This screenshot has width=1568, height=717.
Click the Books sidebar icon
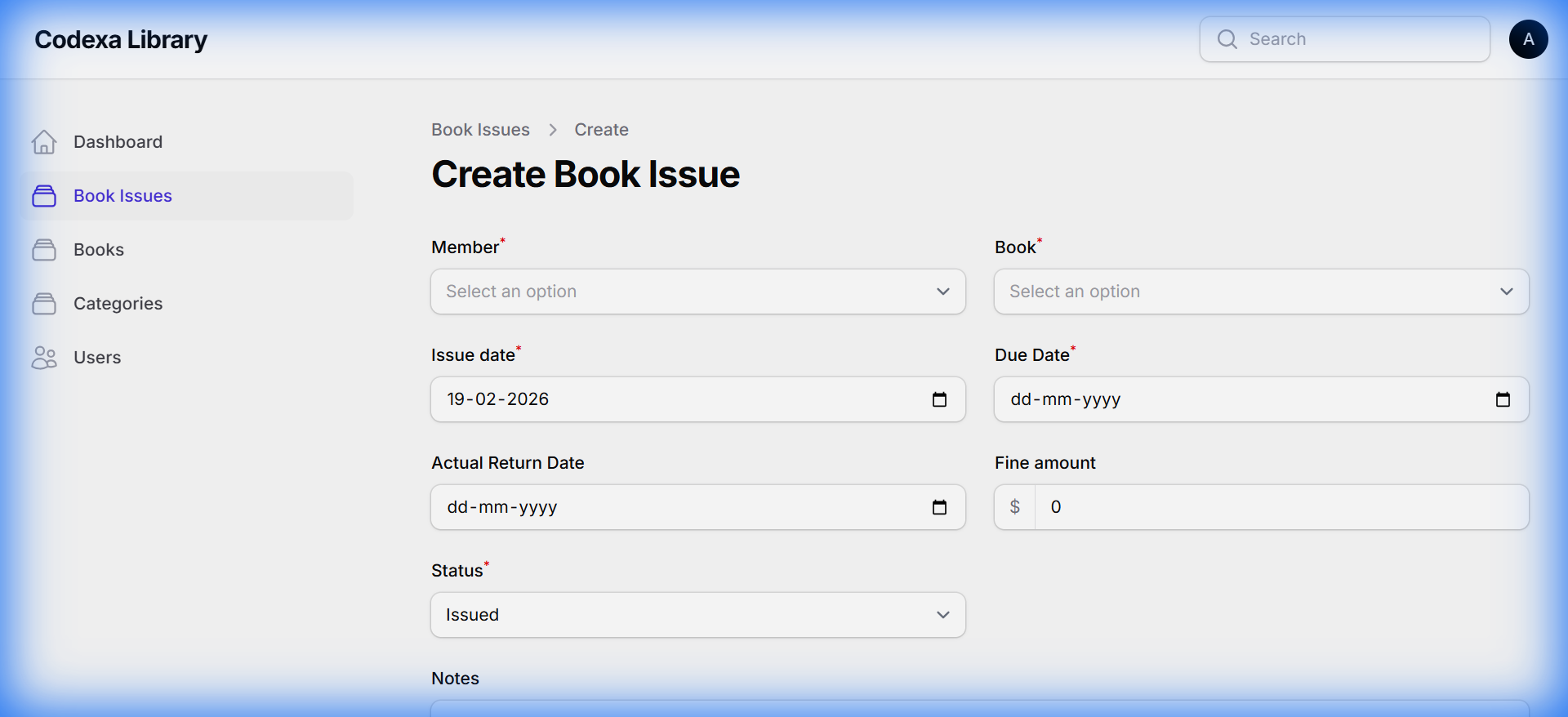tap(44, 250)
